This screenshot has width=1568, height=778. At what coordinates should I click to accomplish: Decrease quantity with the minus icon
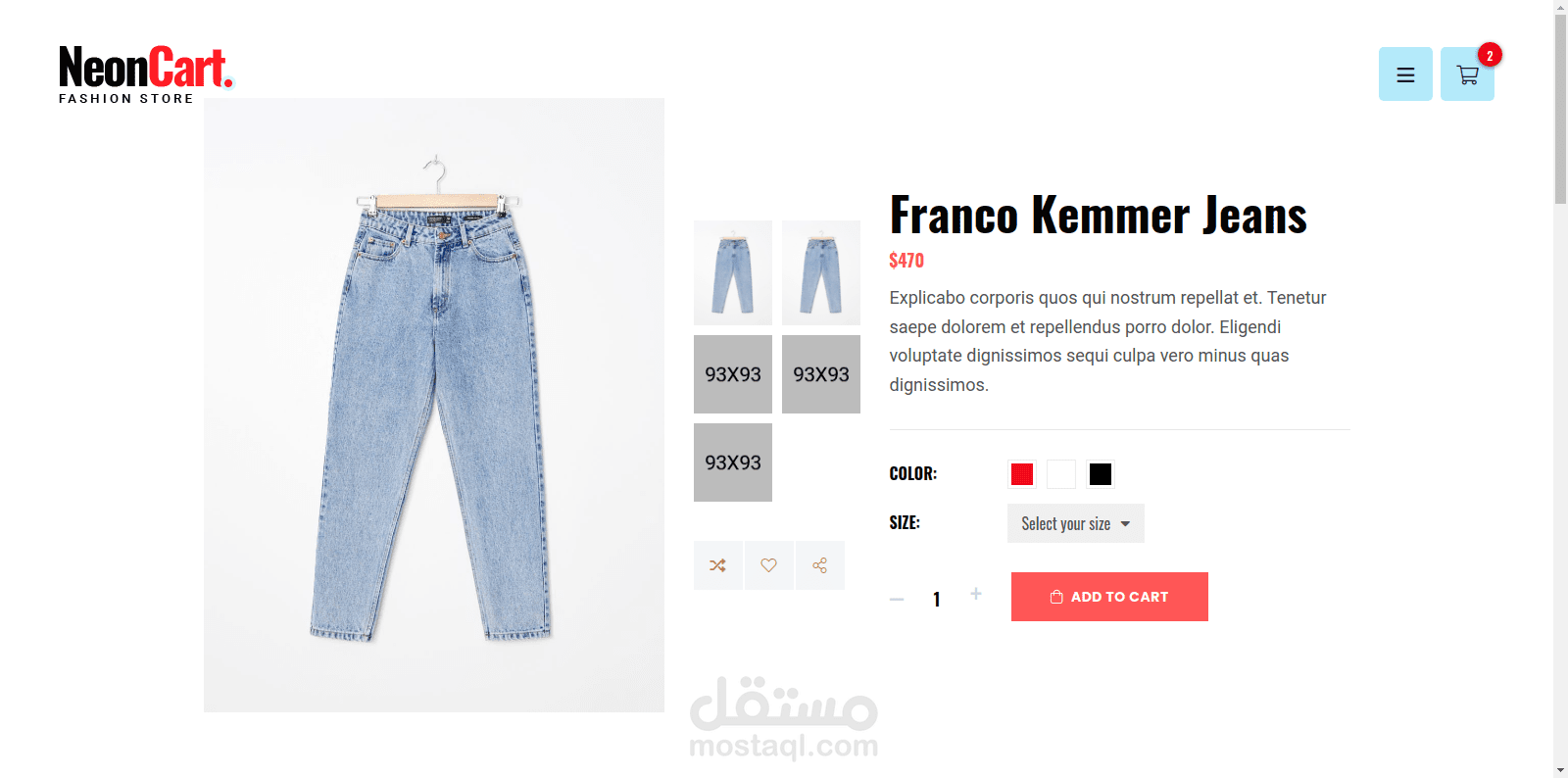(x=897, y=599)
